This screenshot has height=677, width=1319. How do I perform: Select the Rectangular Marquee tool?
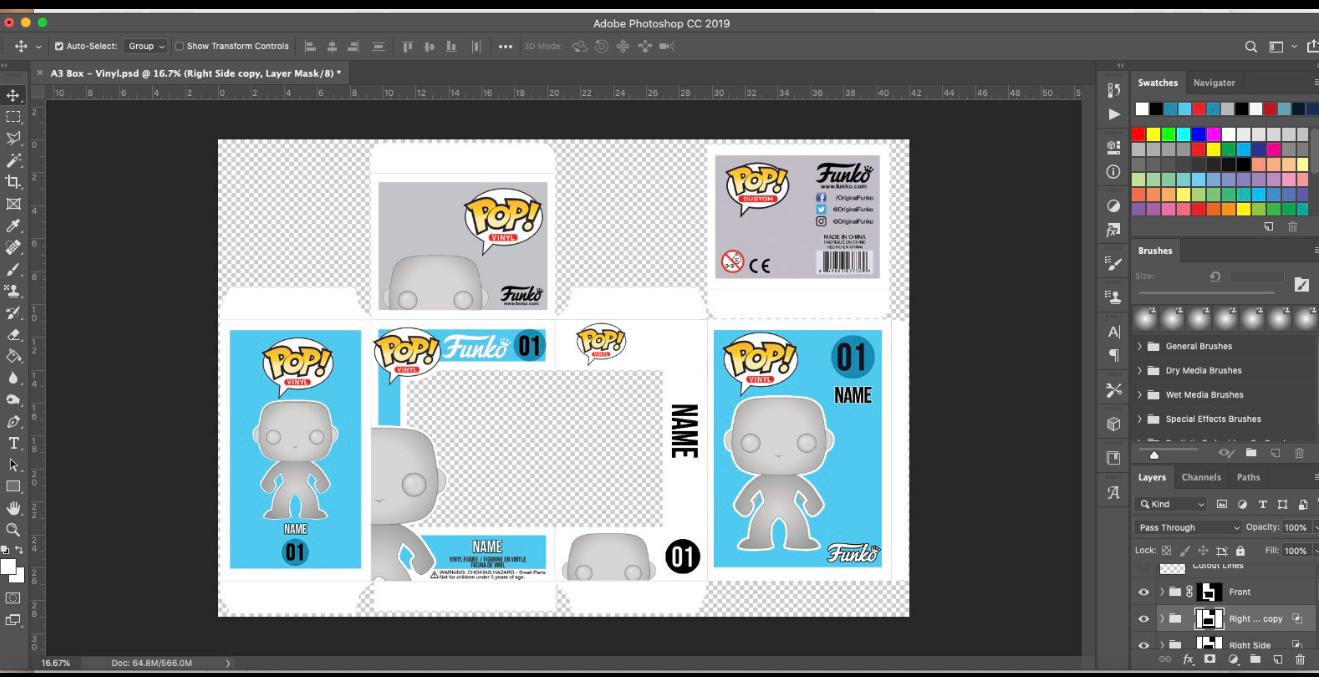tap(14, 118)
